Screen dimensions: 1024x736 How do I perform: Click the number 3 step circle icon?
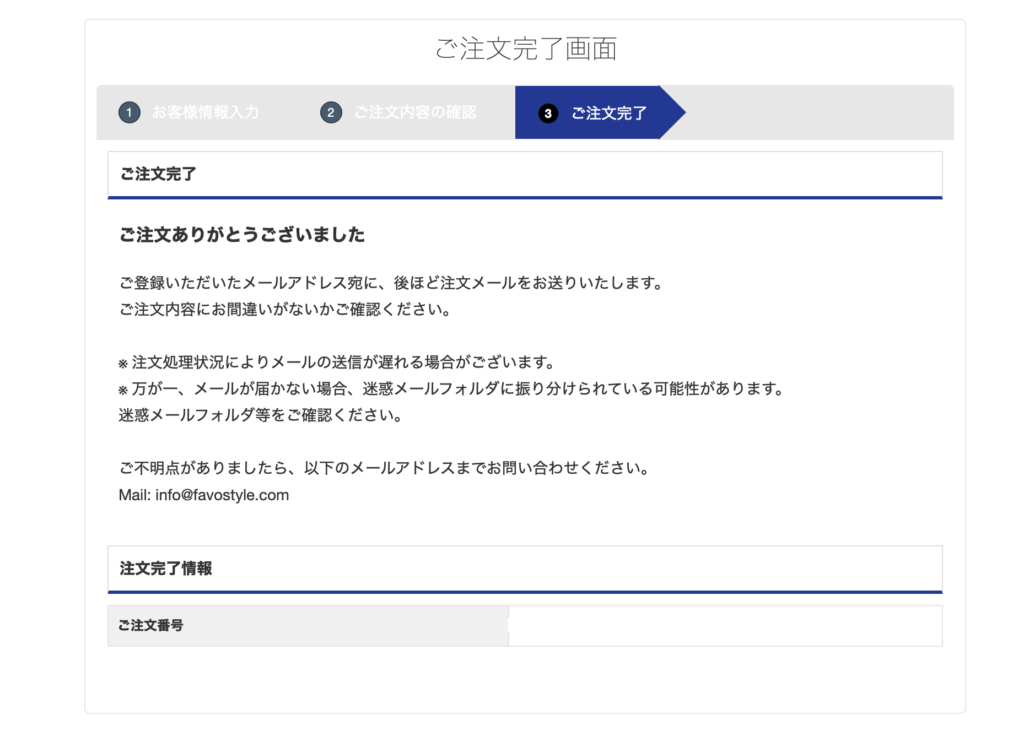(548, 113)
